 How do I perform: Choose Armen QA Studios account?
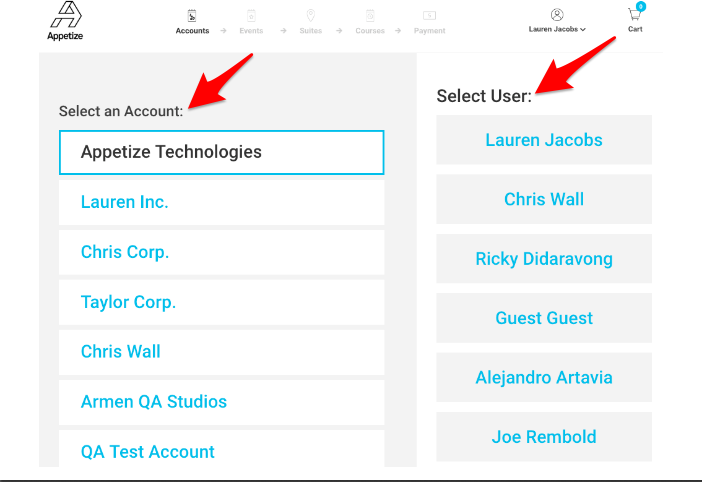(x=221, y=402)
